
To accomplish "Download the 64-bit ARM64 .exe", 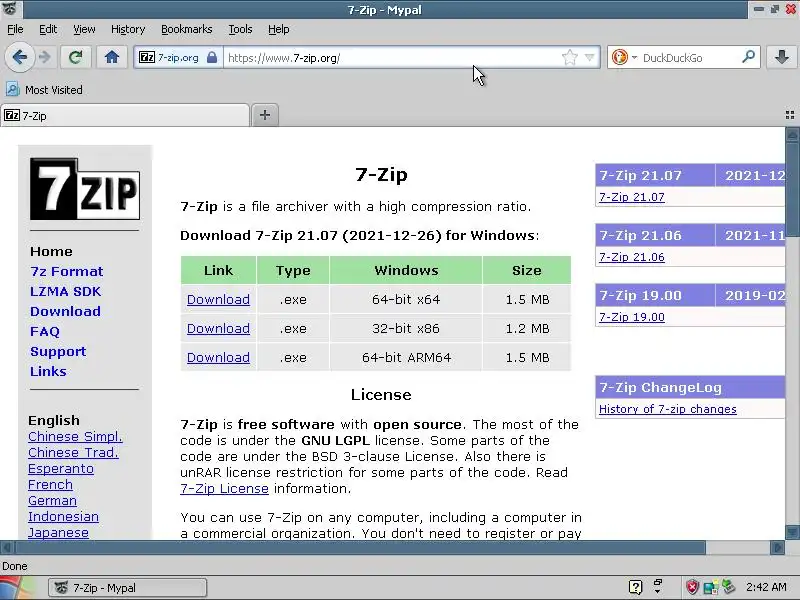I will pyautogui.click(x=218, y=358).
